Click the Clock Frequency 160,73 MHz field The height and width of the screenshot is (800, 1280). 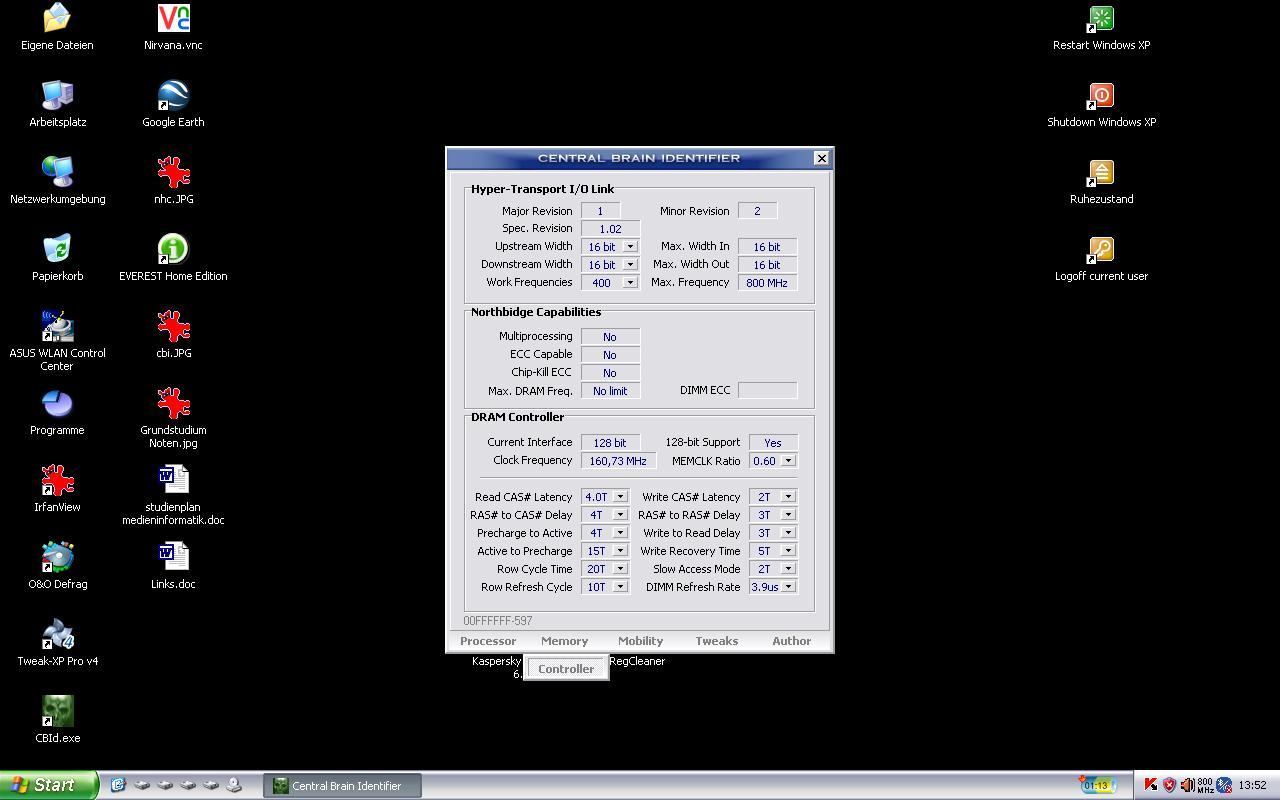tap(618, 460)
